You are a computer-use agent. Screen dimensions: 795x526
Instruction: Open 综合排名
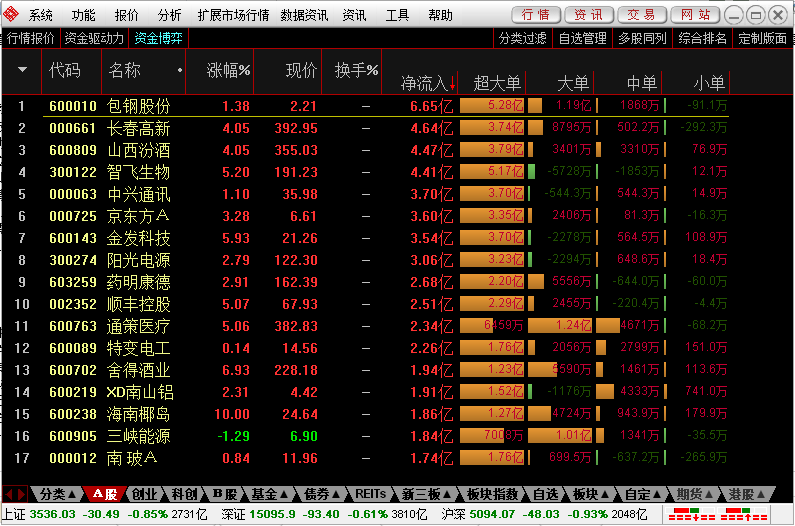(702, 39)
